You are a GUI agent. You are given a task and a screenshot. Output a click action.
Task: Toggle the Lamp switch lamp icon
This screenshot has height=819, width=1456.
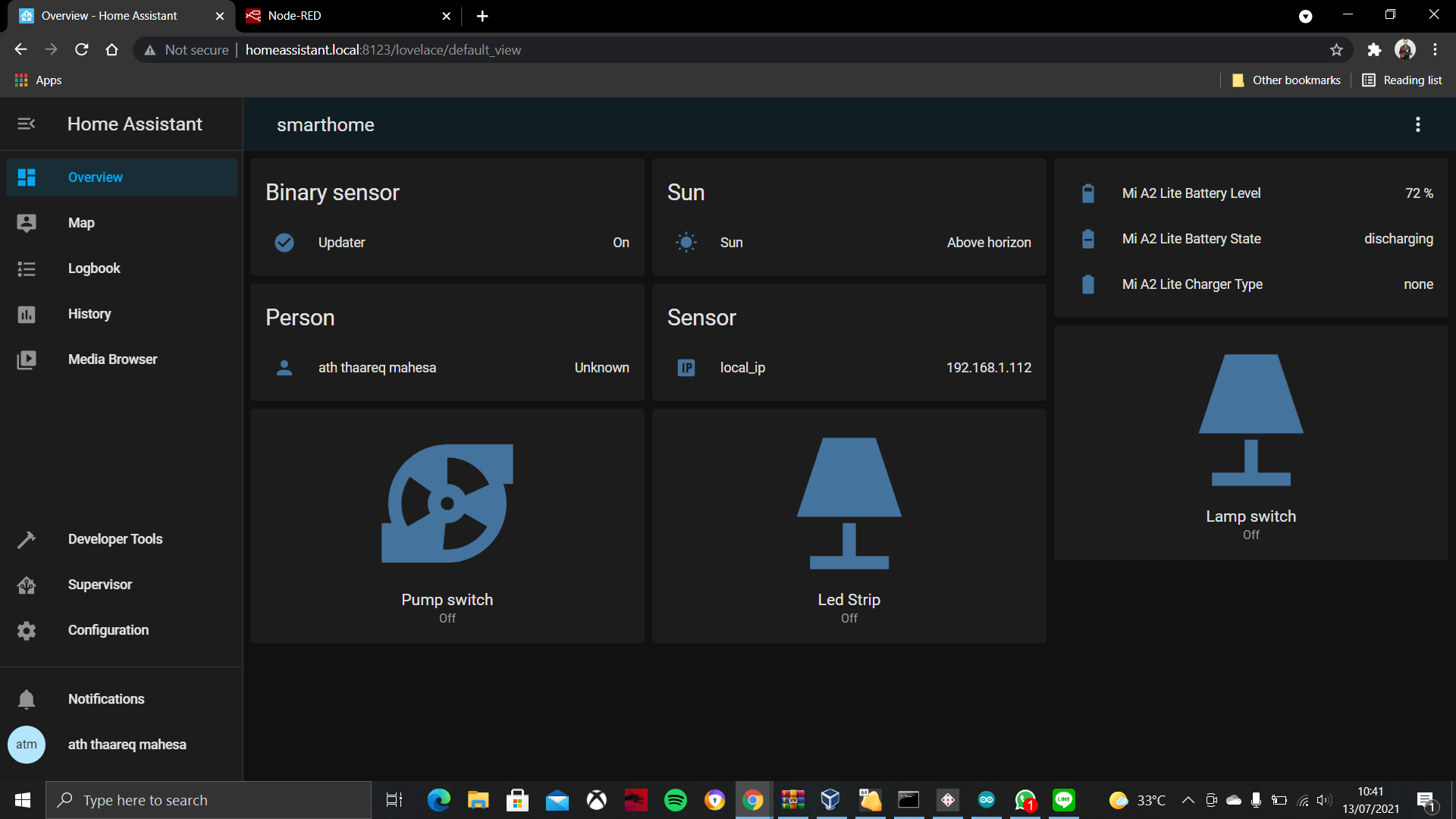(1251, 420)
